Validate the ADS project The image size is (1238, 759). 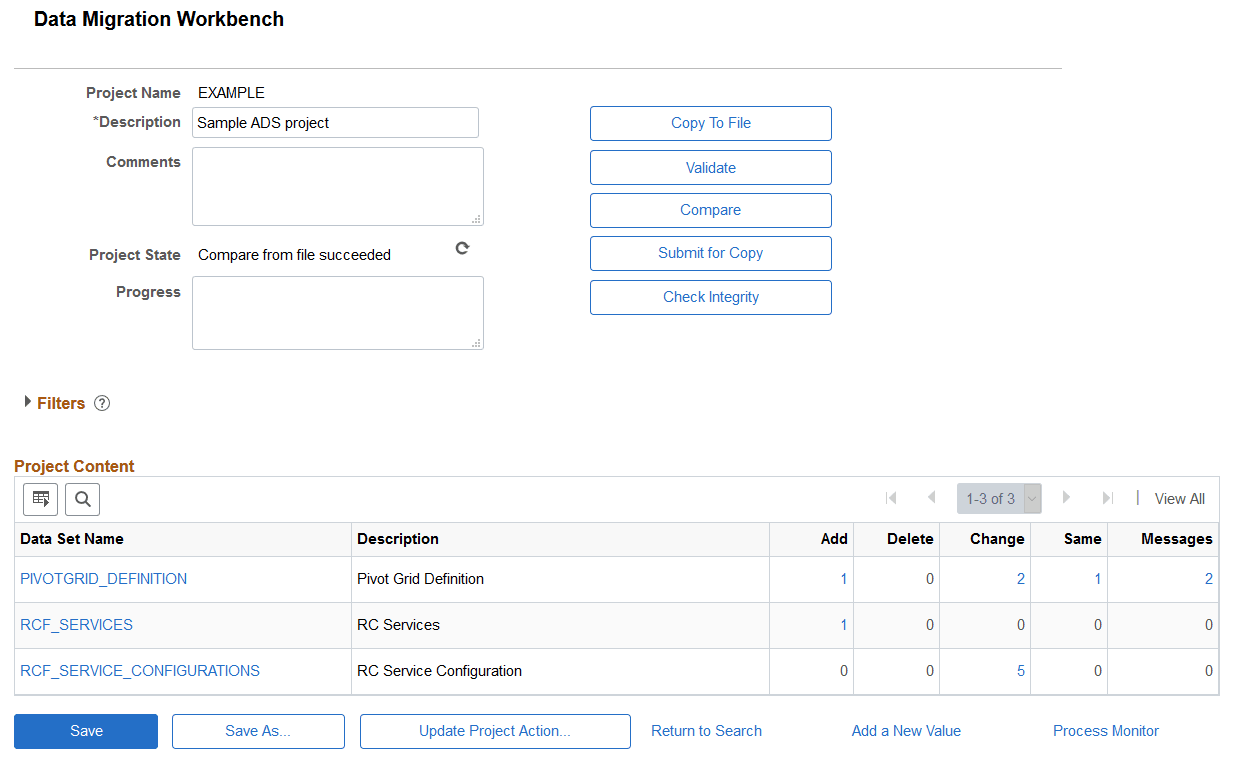[710, 167]
